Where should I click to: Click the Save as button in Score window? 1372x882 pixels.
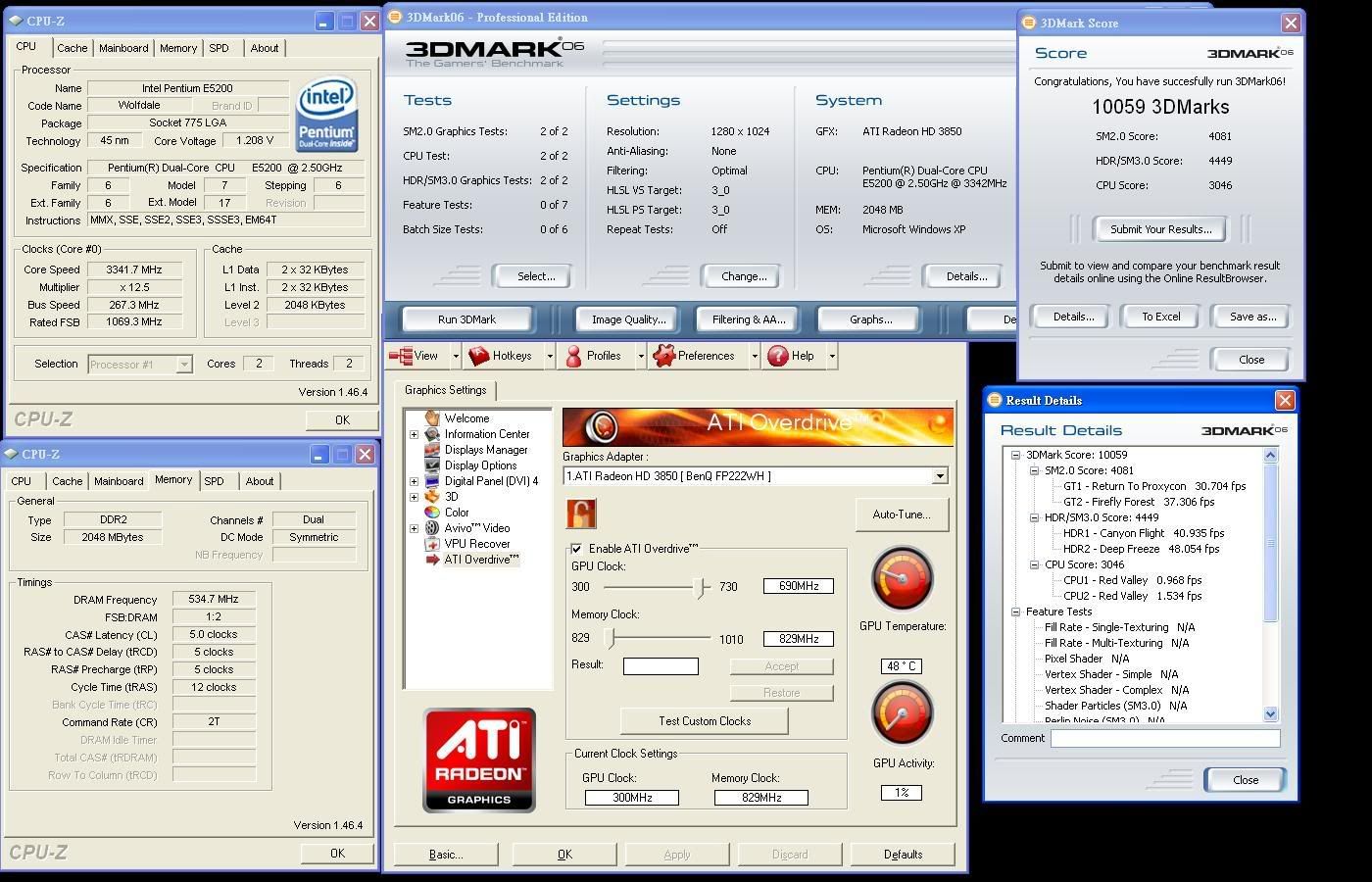pos(1252,317)
